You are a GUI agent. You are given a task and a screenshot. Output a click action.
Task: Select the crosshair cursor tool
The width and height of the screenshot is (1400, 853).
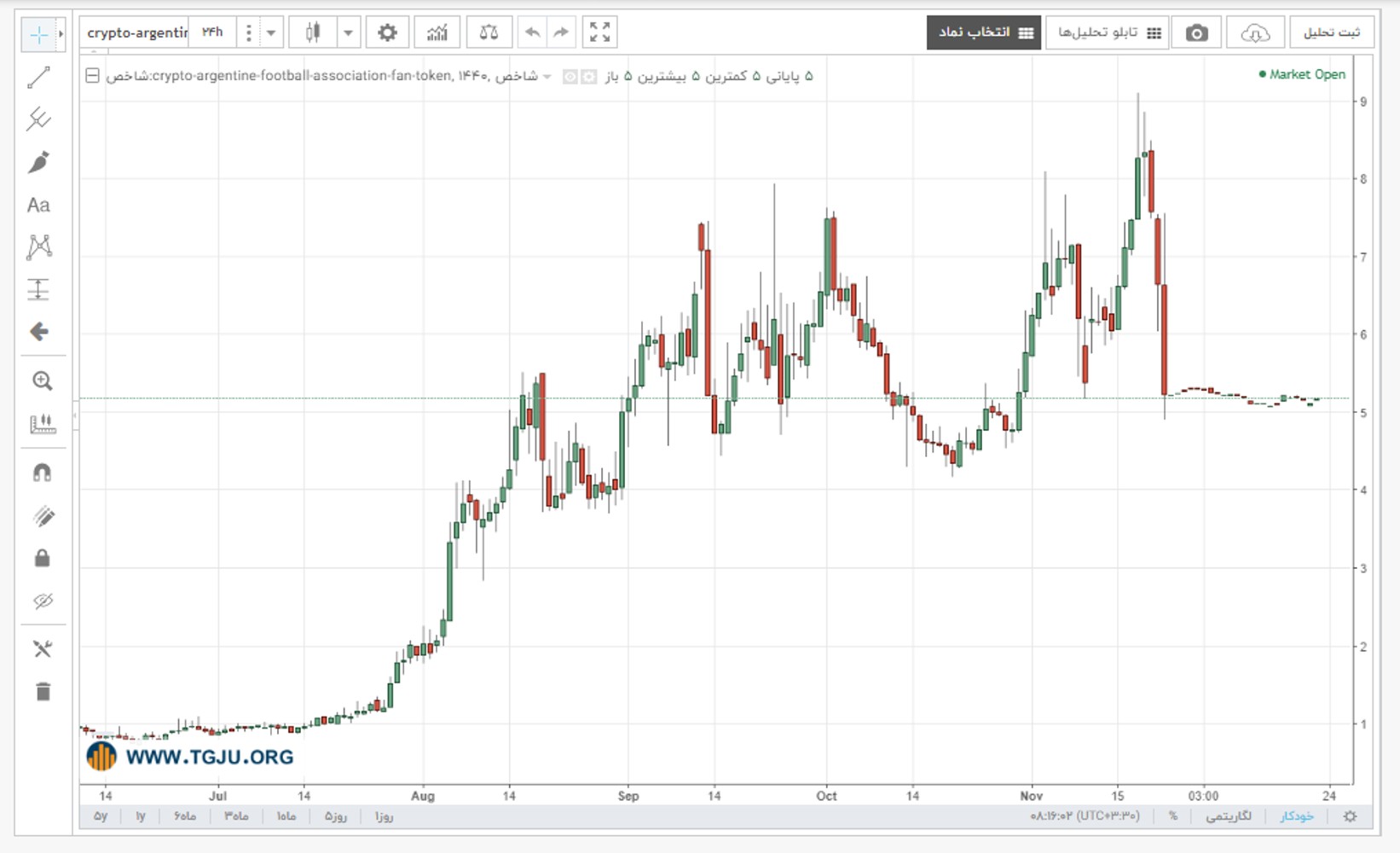click(x=38, y=35)
